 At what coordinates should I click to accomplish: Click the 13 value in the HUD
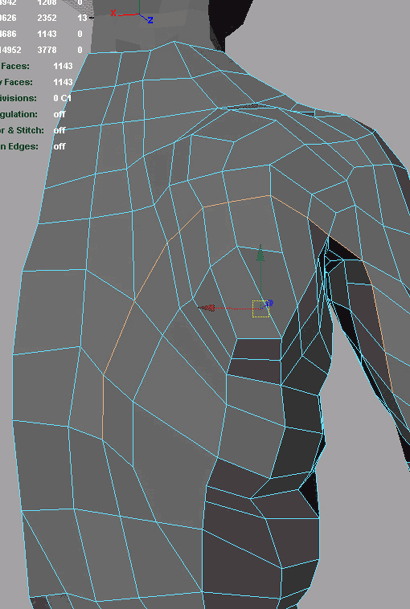[82, 18]
